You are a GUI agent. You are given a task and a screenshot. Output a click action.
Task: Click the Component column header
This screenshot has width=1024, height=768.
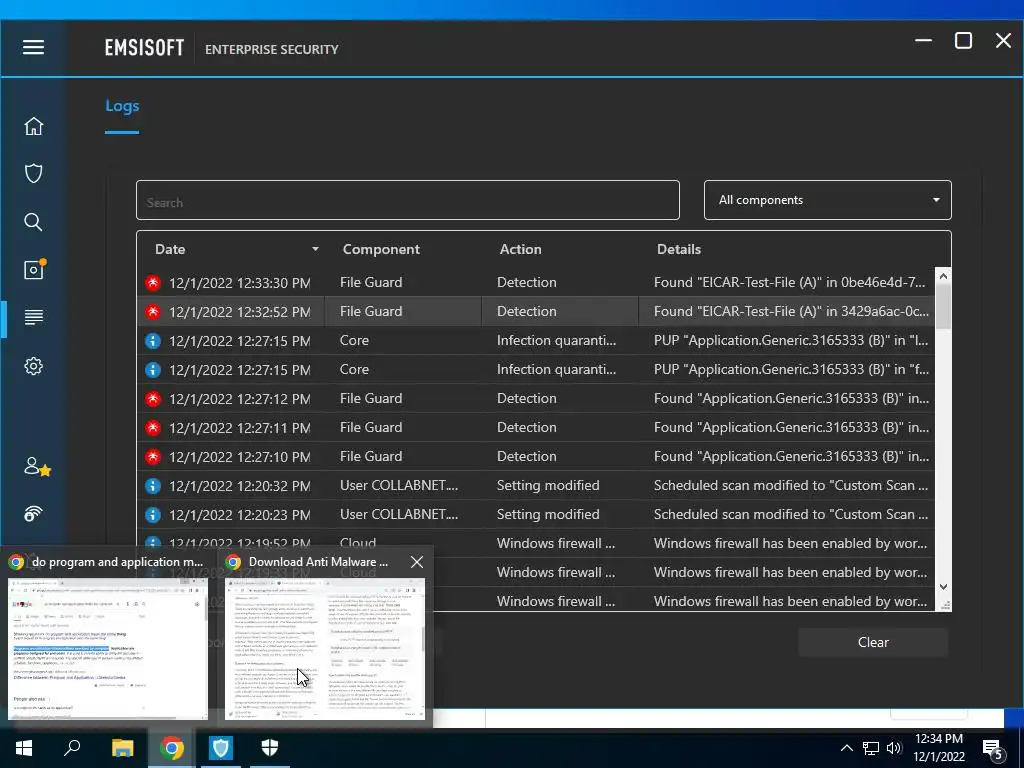pos(381,249)
